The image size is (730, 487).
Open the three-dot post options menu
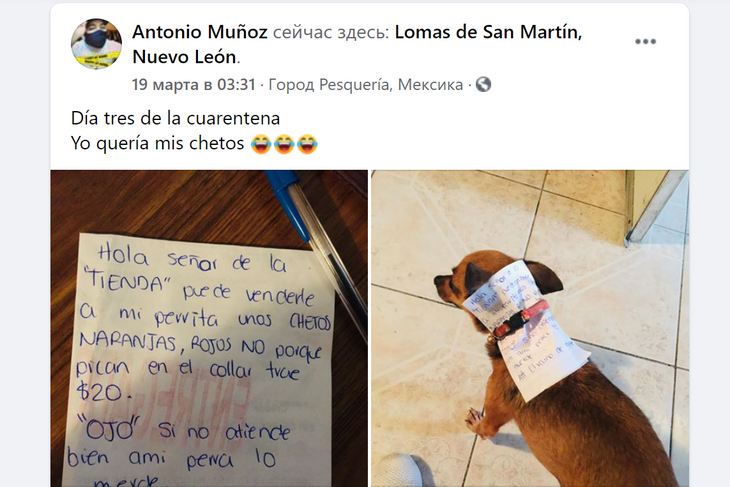(x=645, y=42)
